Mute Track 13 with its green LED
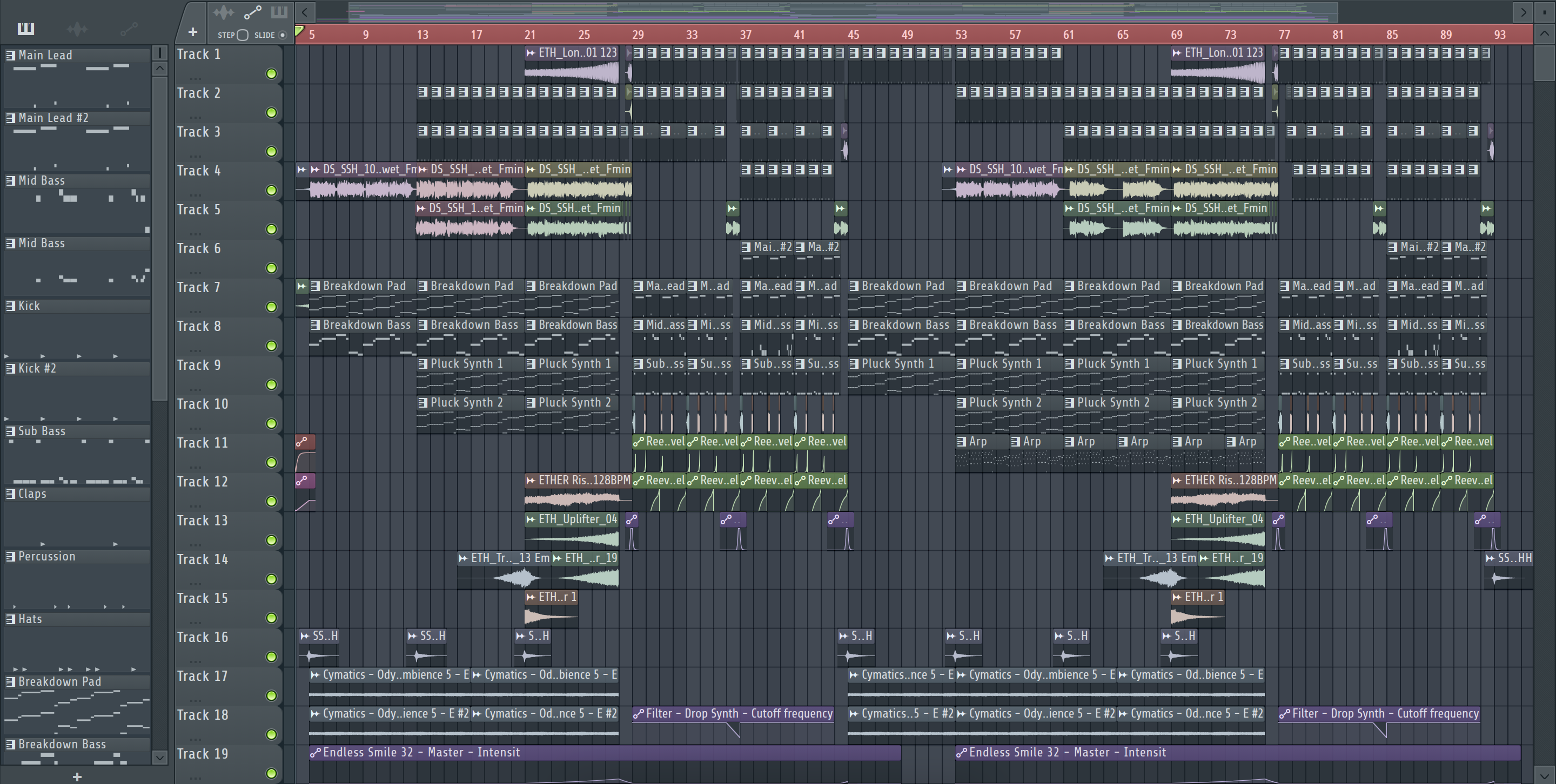Screen dimensions: 1556x784 coord(271,540)
